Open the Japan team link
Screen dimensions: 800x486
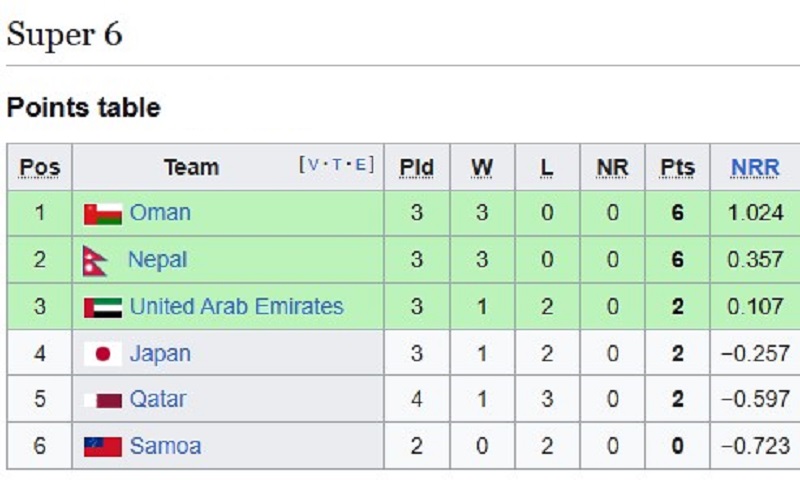(x=160, y=353)
